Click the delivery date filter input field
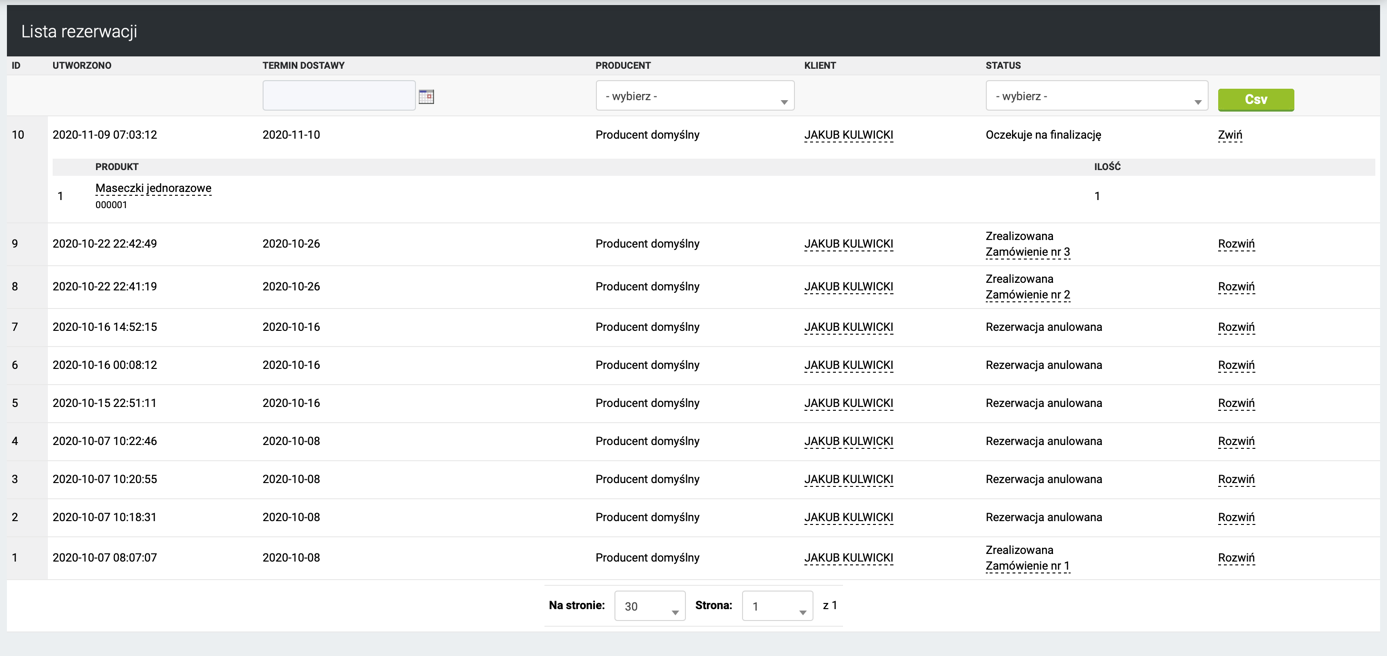The height and width of the screenshot is (656, 1387). click(x=338, y=96)
